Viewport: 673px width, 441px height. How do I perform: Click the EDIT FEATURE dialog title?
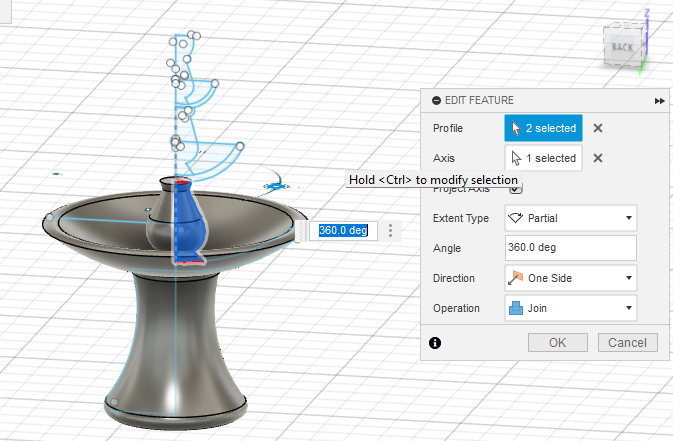(x=479, y=100)
